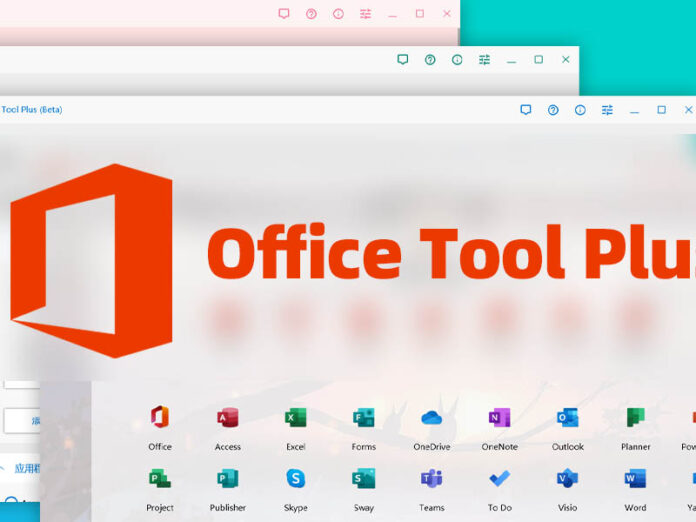Click the Planner app icon
696x522 pixels.
click(635, 418)
